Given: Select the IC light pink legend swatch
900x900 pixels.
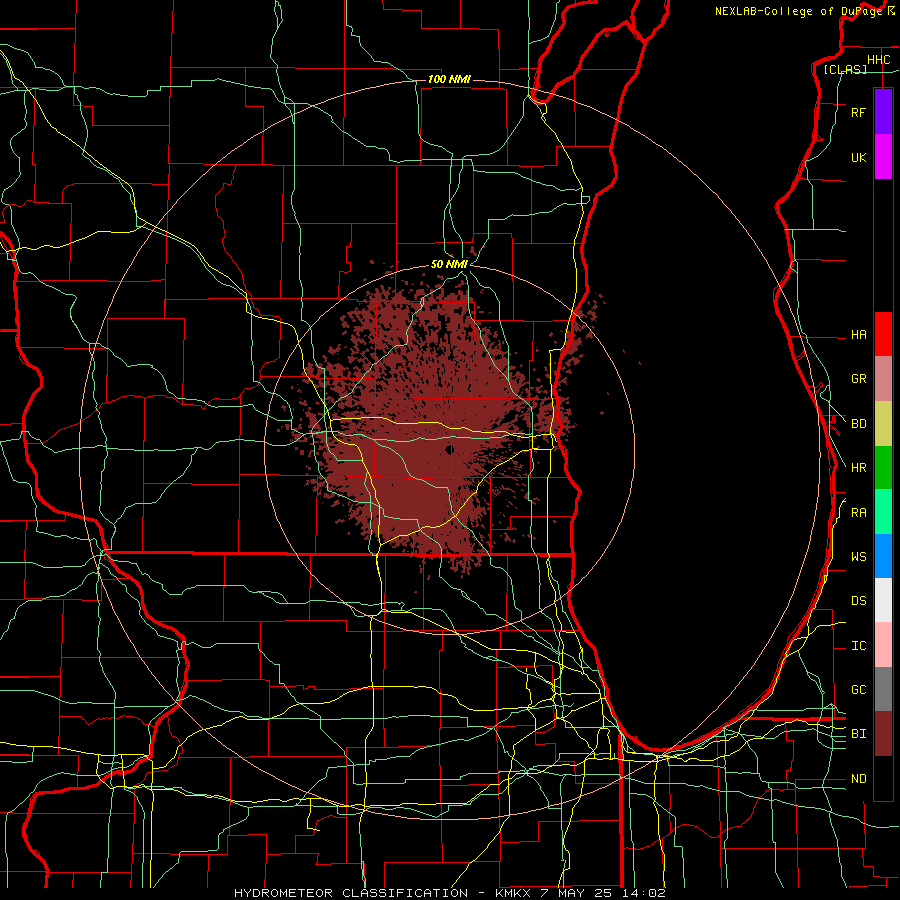Looking at the screenshot, I should point(883,645).
